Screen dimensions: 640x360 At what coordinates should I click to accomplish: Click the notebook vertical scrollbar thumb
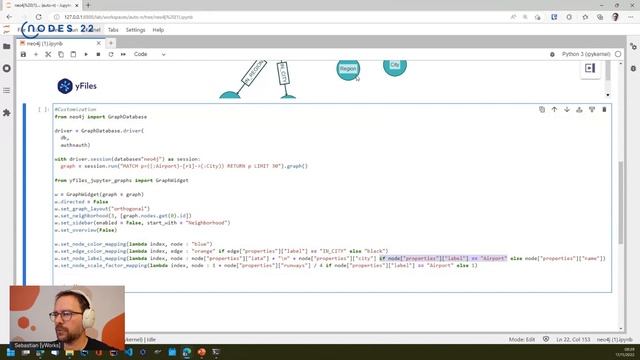(621, 202)
